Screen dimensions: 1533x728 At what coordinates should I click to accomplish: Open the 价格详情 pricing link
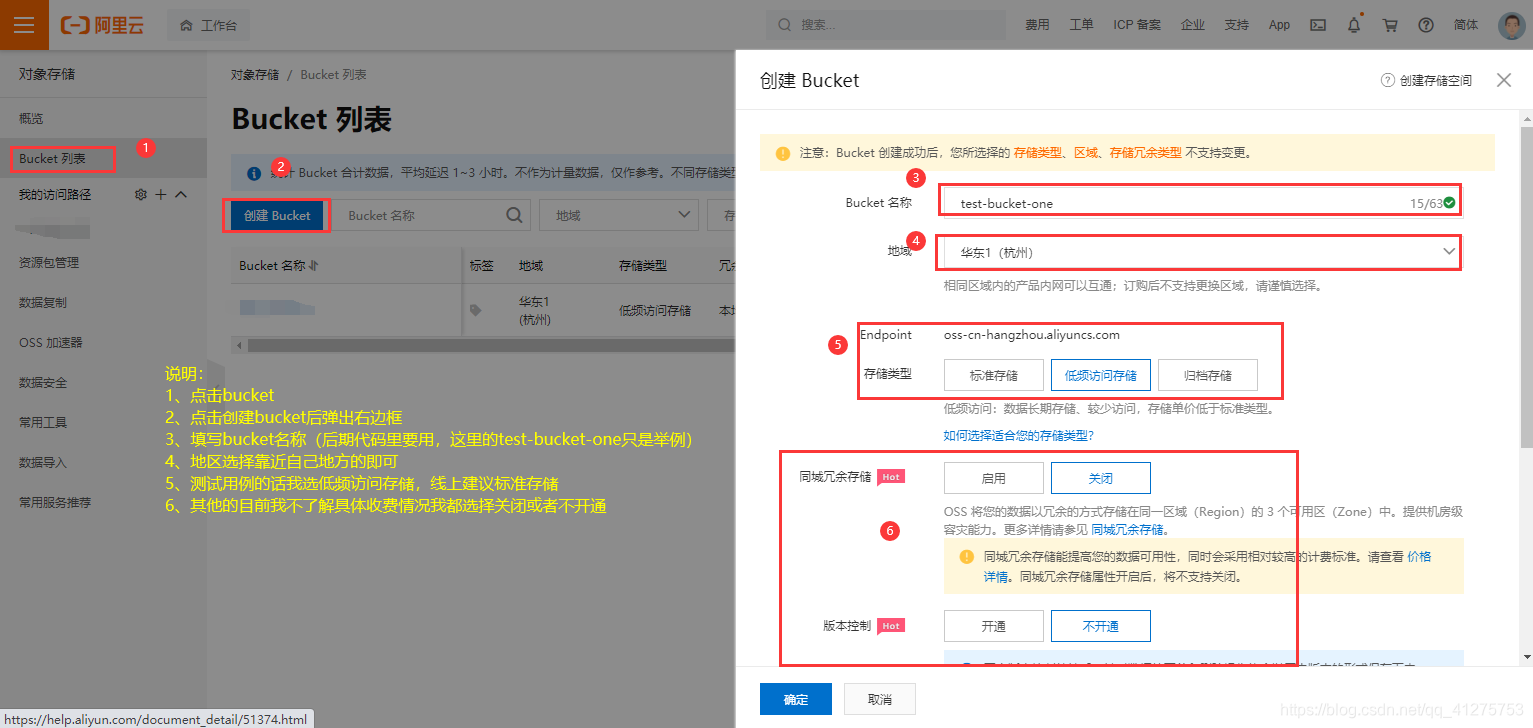[x=1420, y=556]
